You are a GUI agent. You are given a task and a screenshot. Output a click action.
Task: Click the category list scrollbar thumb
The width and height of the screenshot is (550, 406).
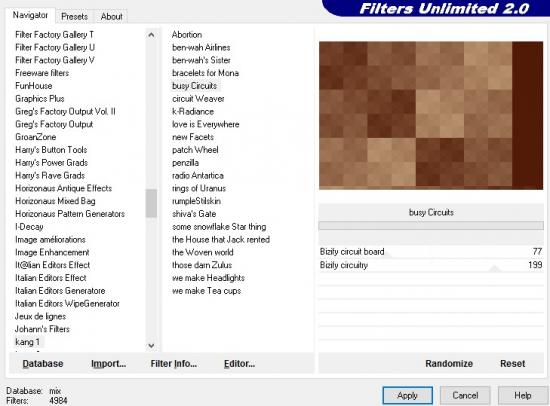click(151, 203)
